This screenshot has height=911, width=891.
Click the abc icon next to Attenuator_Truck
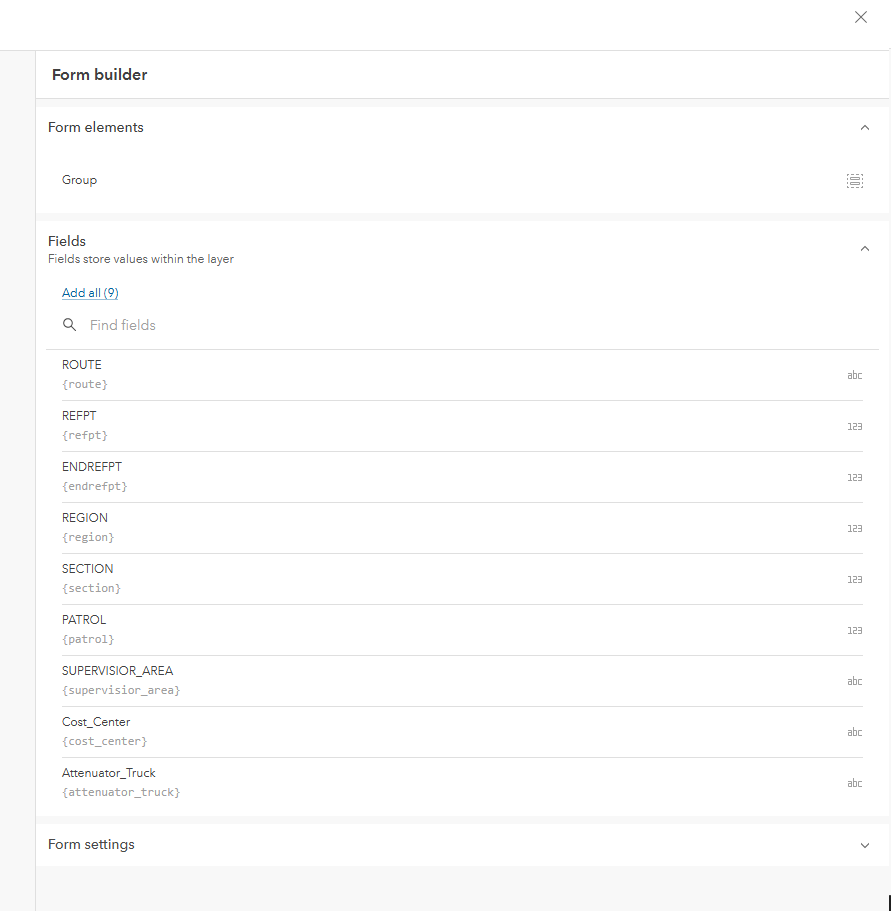click(x=855, y=783)
